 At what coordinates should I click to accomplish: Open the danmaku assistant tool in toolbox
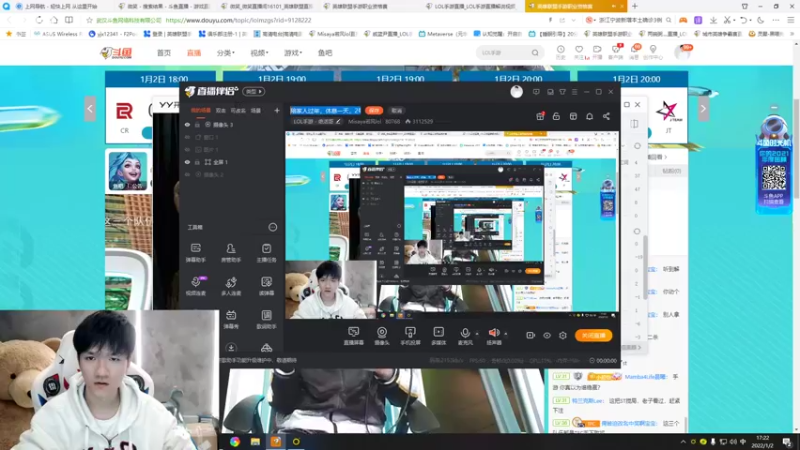[x=195, y=252]
